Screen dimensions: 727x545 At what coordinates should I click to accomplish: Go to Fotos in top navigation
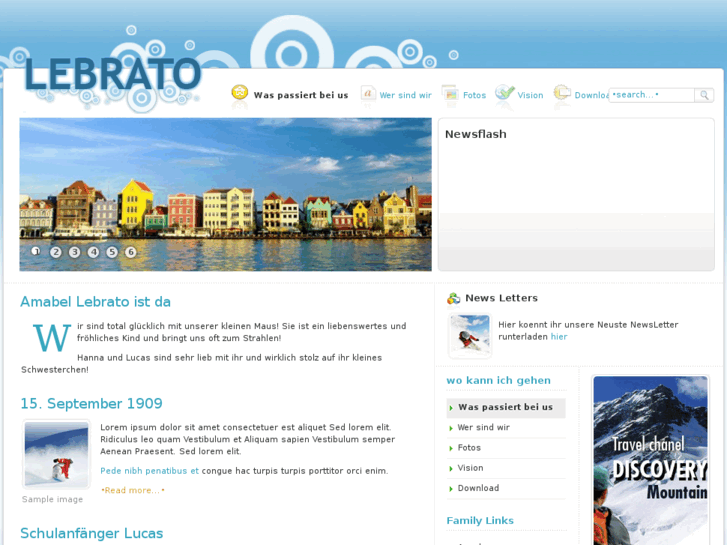[474, 95]
